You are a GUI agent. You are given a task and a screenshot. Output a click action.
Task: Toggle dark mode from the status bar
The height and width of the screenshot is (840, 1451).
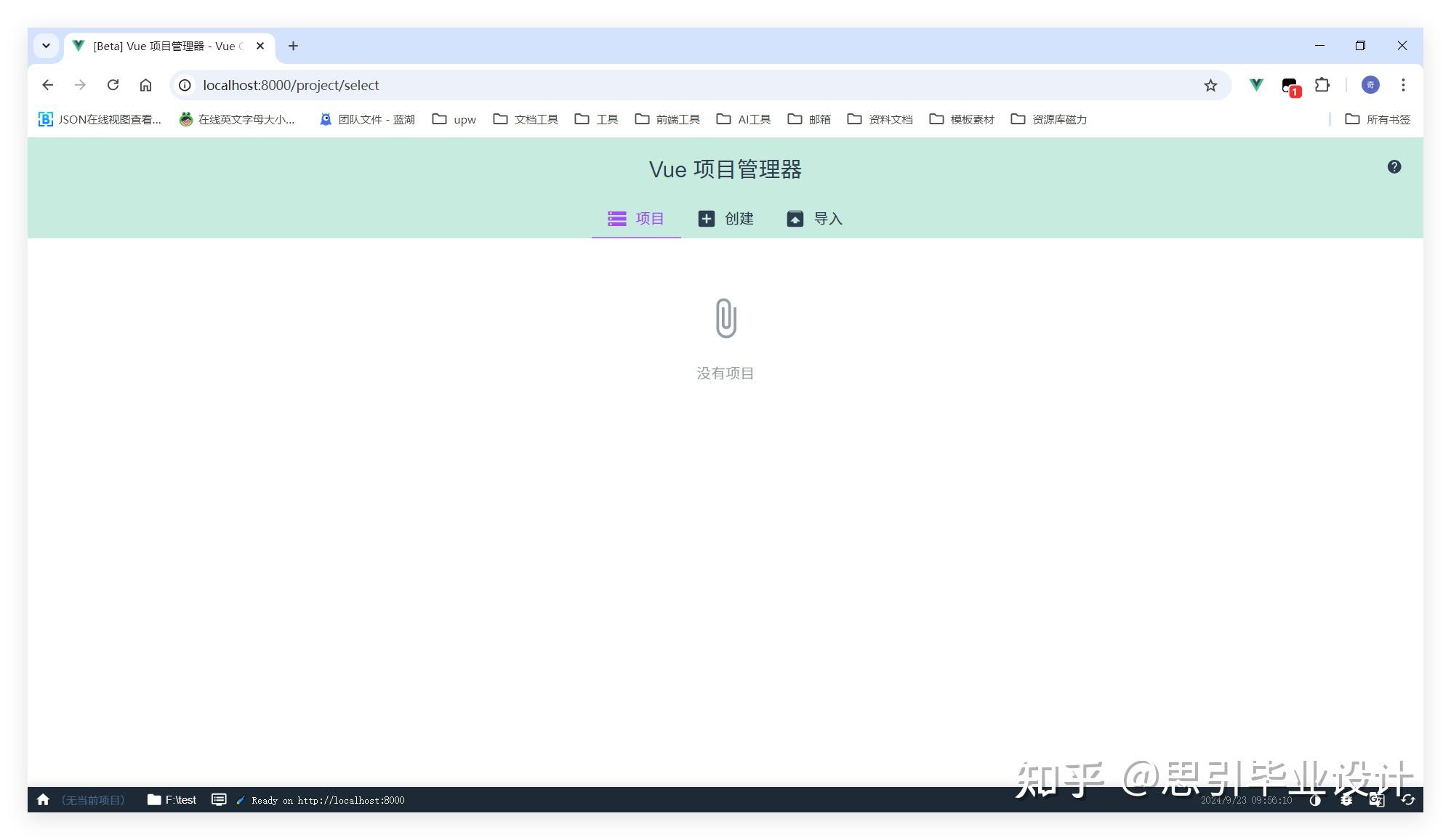click(1315, 800)
